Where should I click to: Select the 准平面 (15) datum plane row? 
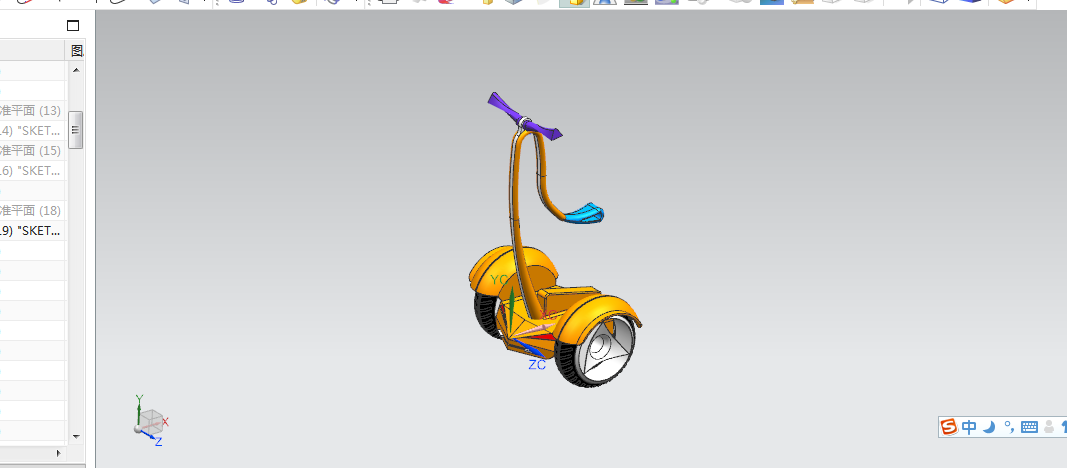click(x=33, y=150)
